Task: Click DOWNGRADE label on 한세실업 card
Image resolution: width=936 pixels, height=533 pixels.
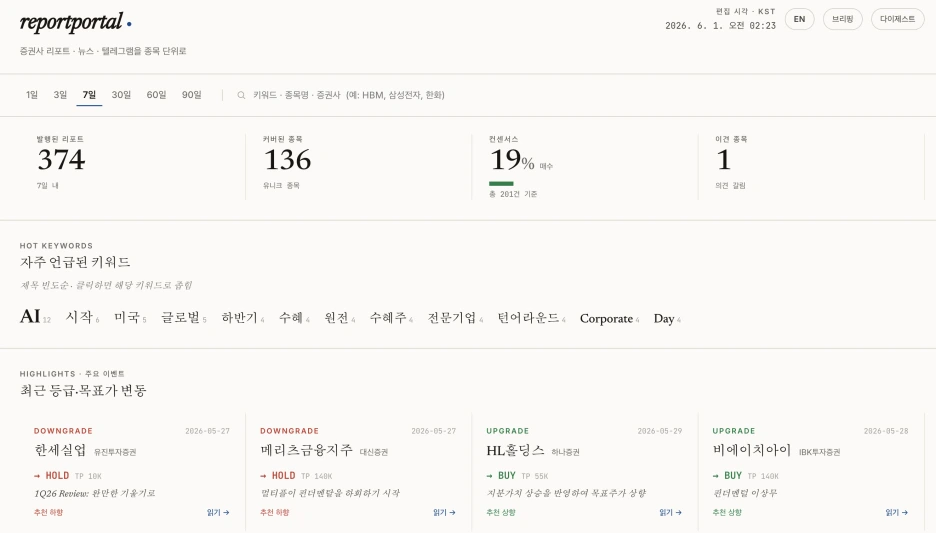Action: tap(63, 431)
